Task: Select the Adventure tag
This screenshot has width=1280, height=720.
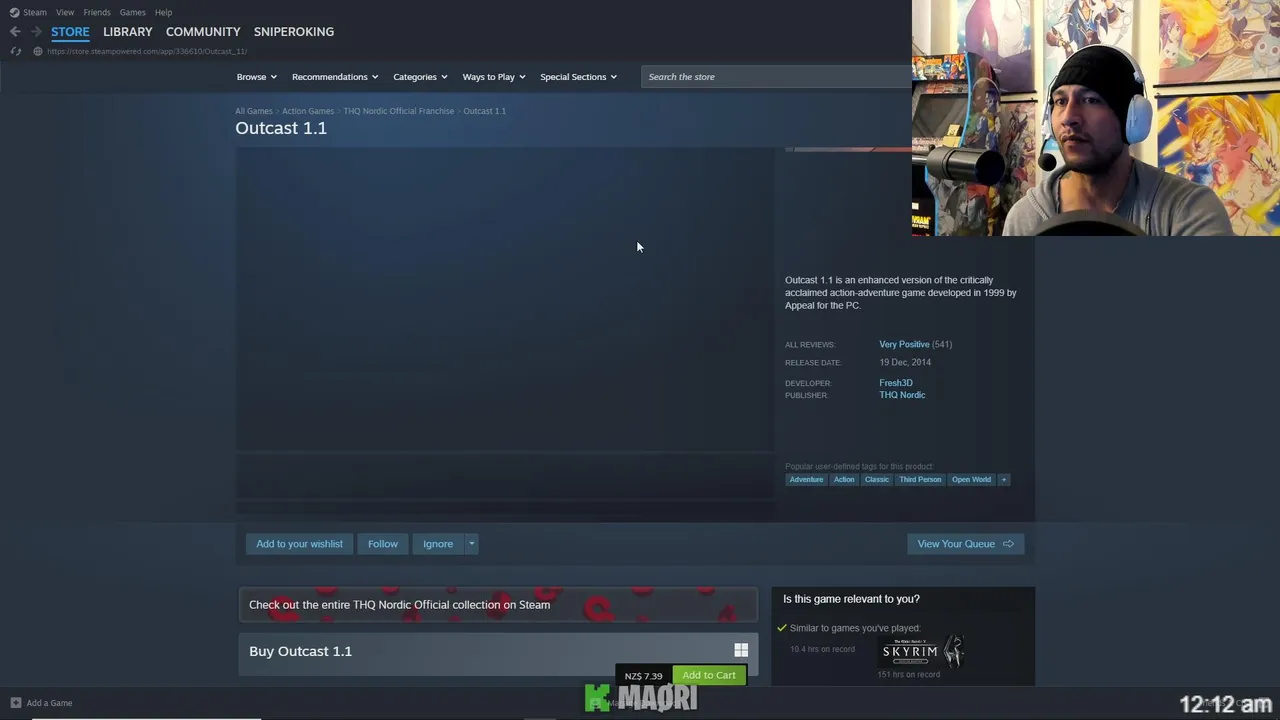Action: click(x=806, y=480)
